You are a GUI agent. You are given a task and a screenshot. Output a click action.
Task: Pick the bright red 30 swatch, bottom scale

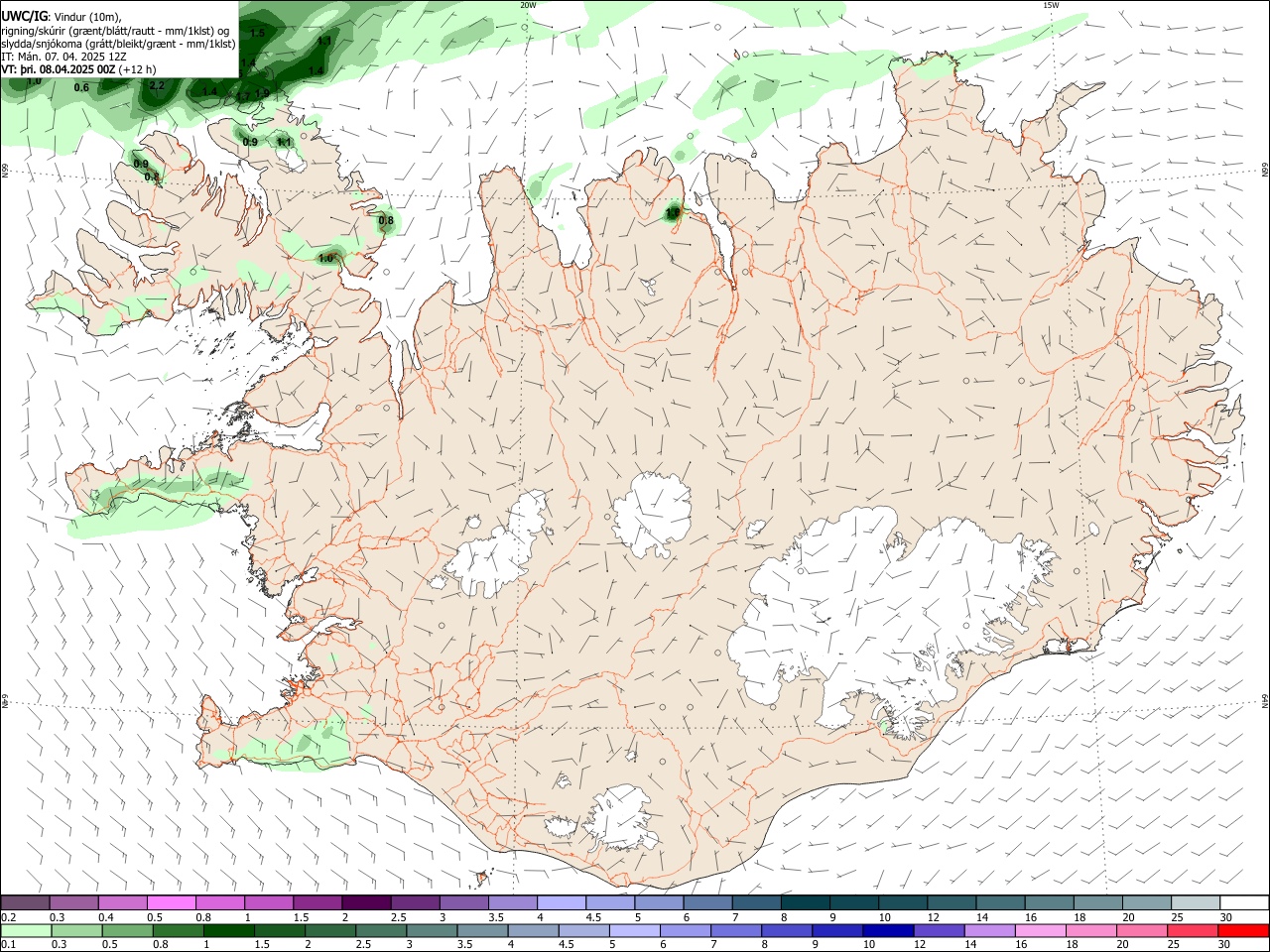tap(1242, 931)
